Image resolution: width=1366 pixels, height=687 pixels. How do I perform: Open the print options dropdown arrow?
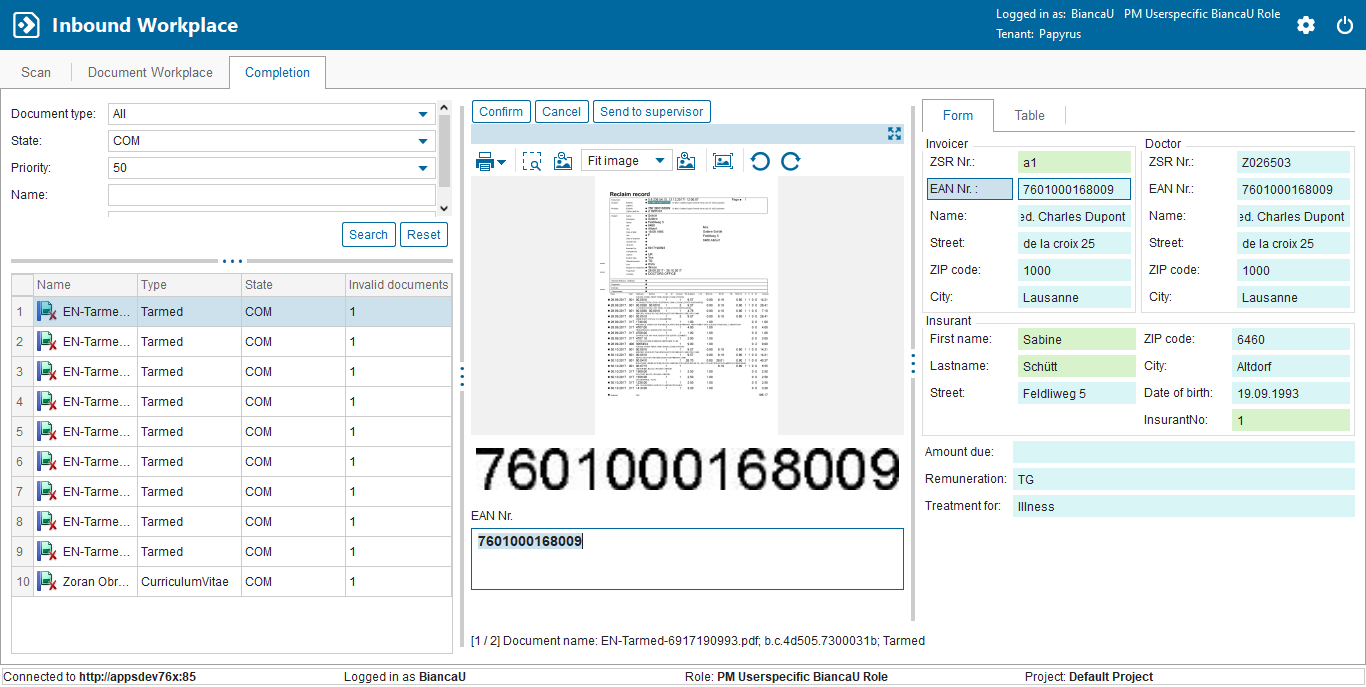tap(502, 162)
